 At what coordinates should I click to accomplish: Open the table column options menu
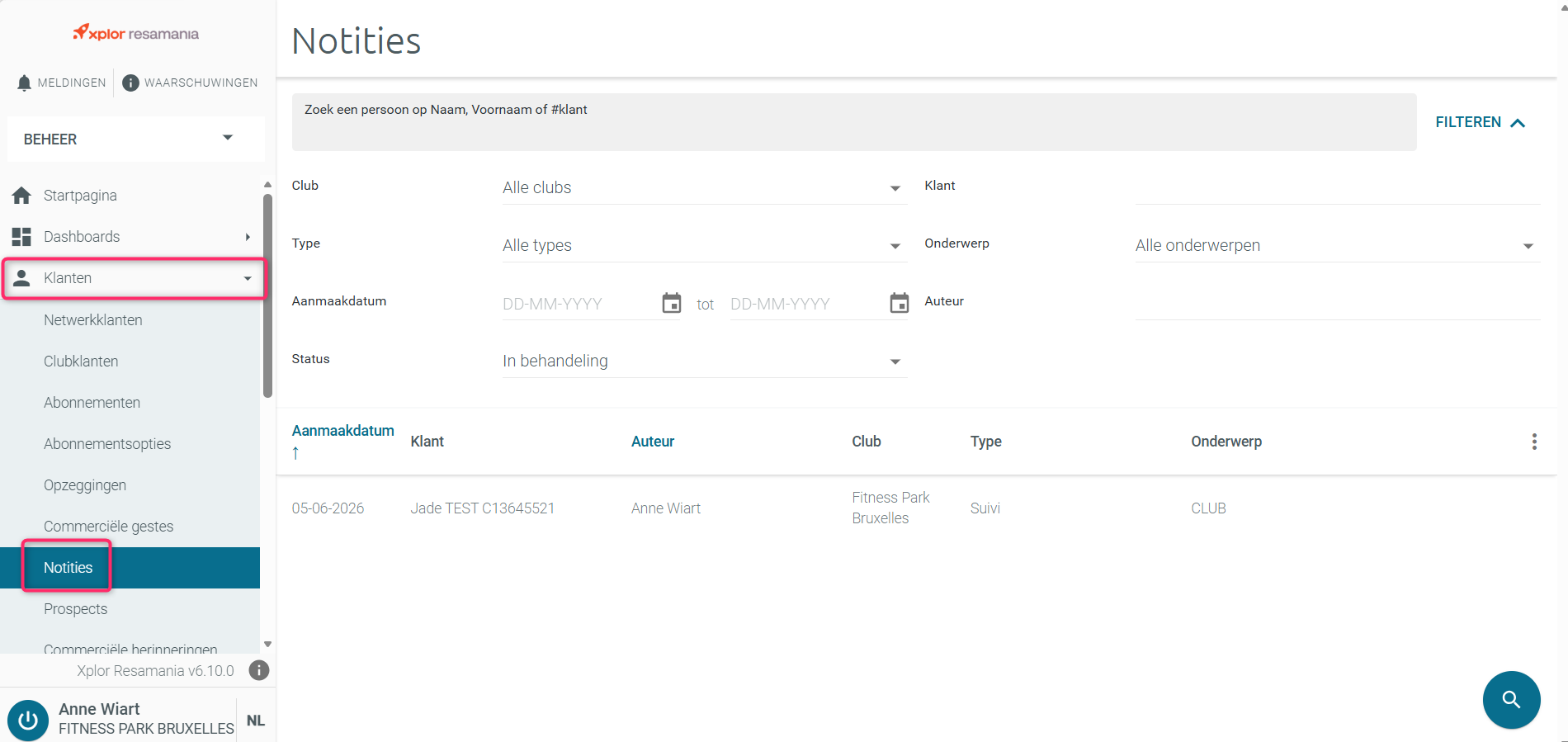tap(1534, 442)
